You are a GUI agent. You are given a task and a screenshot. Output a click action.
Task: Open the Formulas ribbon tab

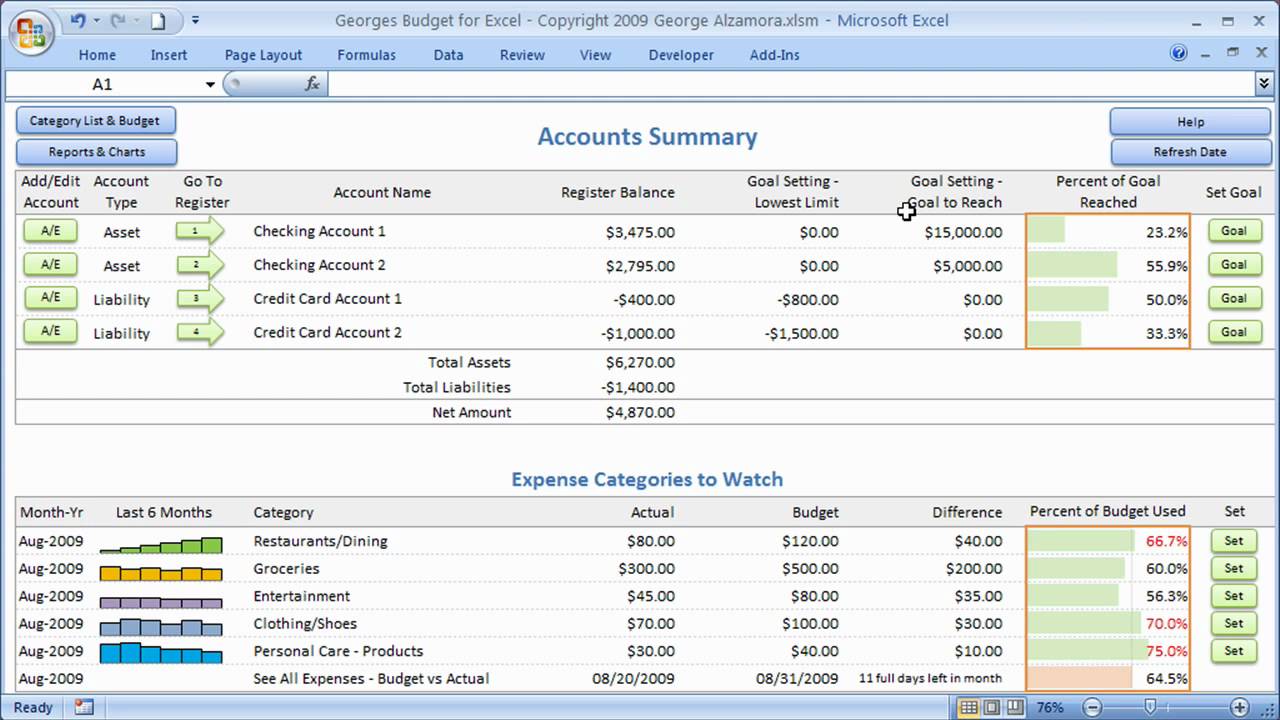click(366, 55)
